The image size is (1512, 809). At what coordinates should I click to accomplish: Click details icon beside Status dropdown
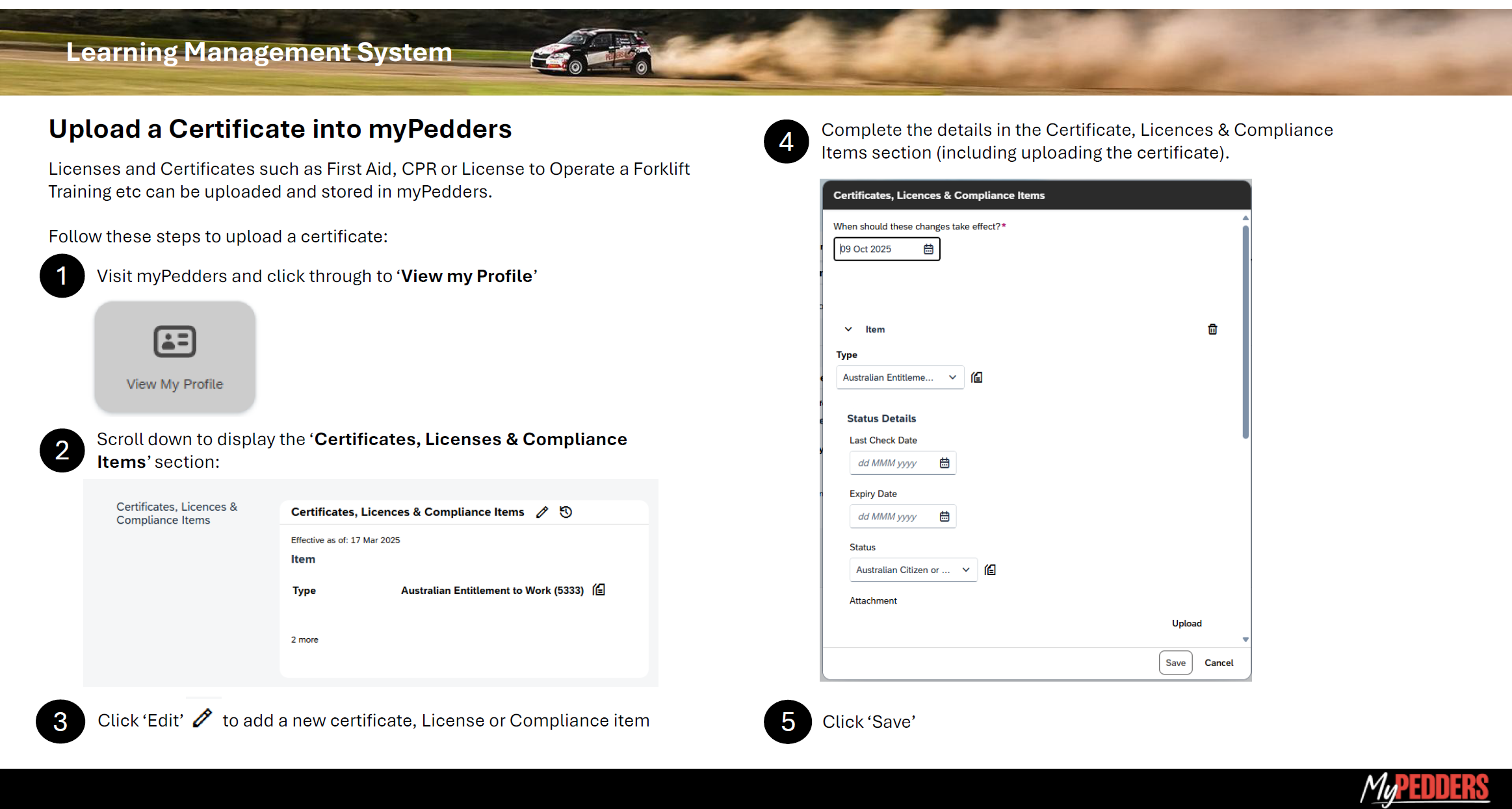(990, 570)
